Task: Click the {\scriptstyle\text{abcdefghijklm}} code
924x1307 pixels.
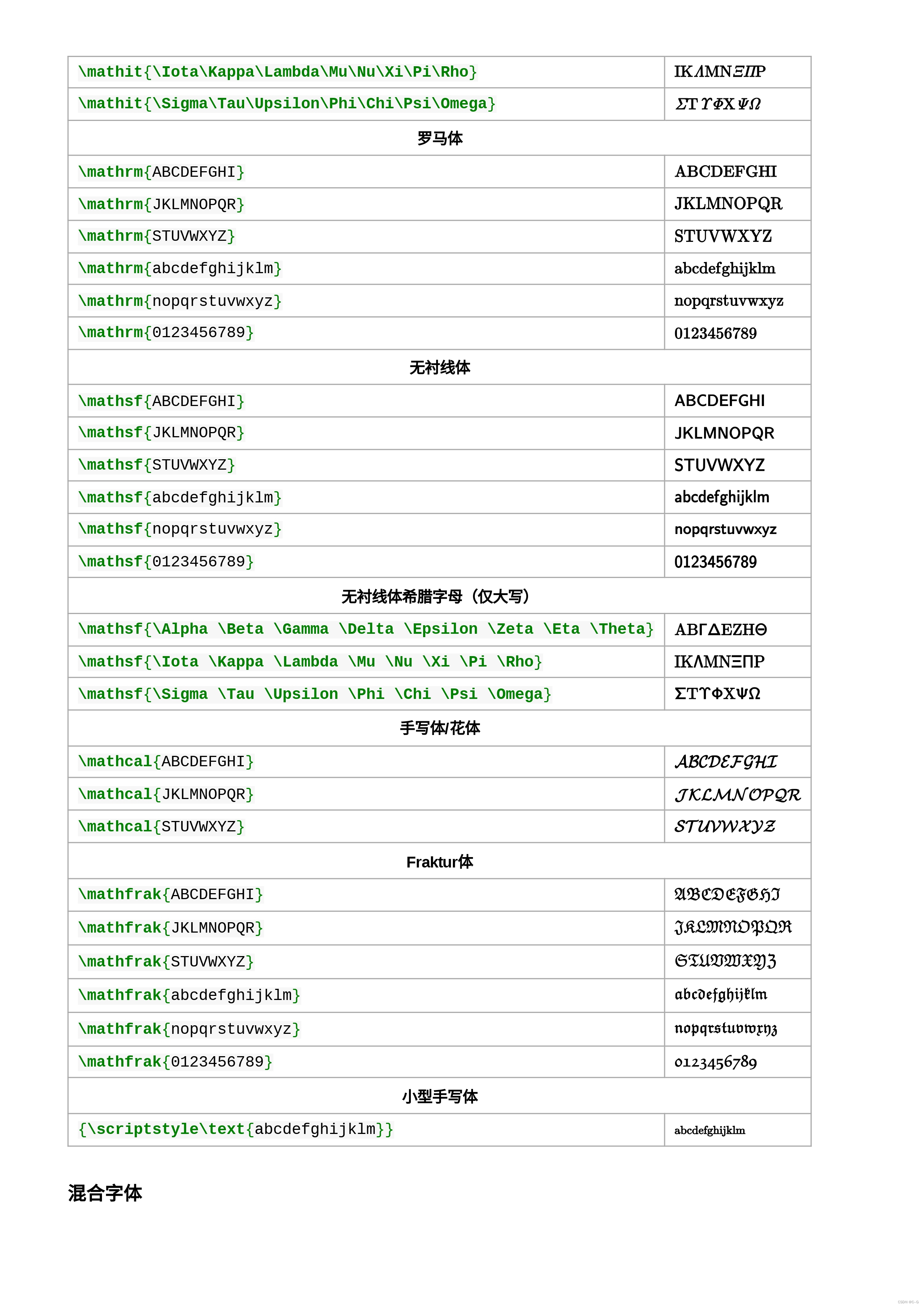Action: [x=236, y=1129]
